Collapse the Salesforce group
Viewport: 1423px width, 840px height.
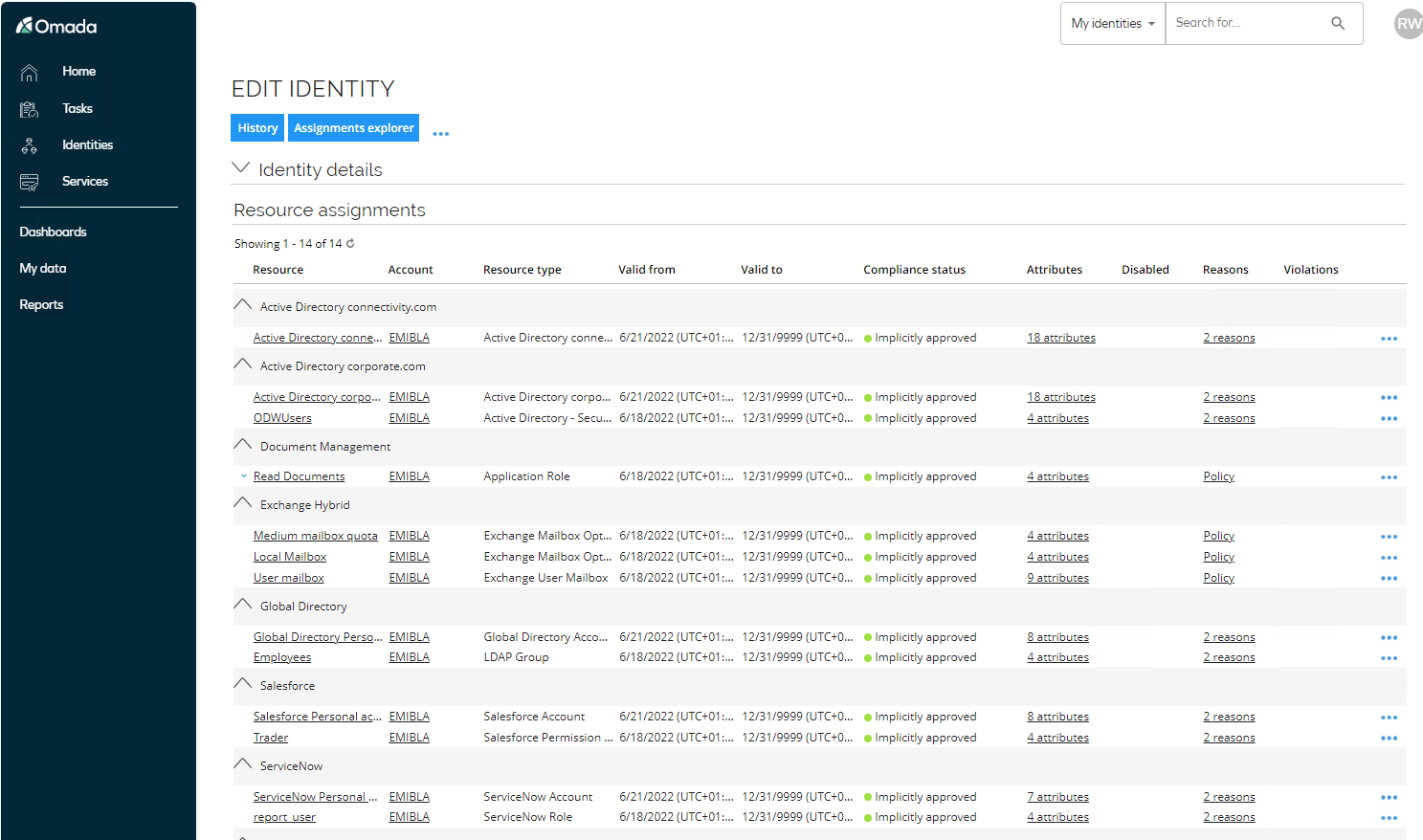click(x=243, y=684)
